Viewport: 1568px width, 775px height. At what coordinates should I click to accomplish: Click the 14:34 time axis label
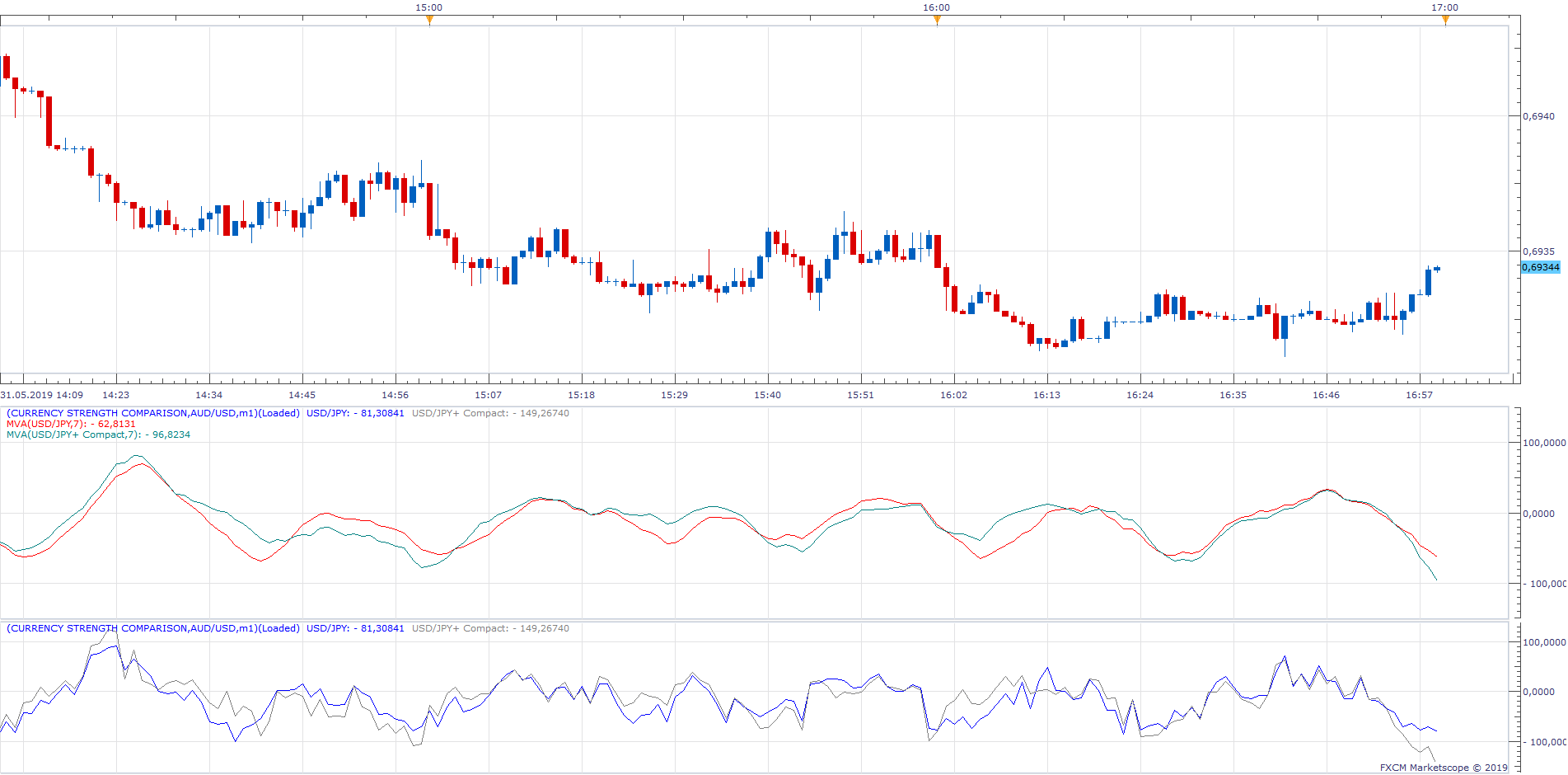coord(209,395)
